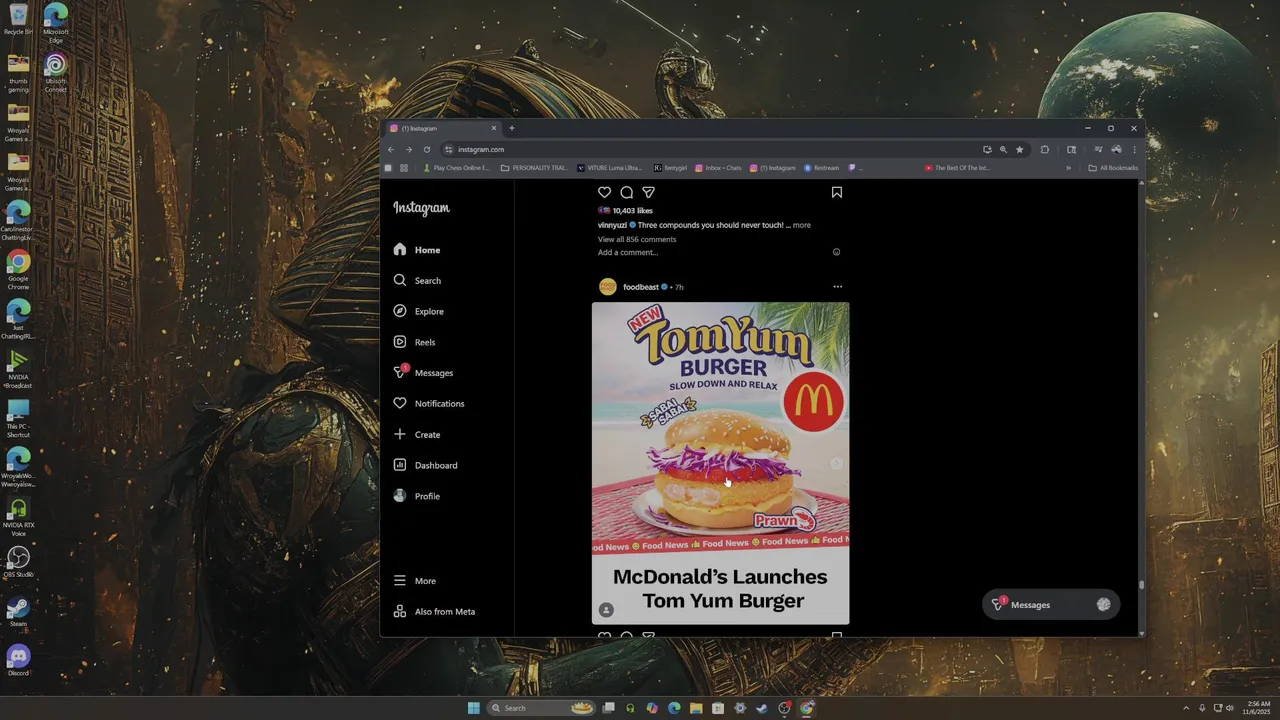Like the vinnyuzzi post with heart icon
The width and height of the screenshot is (1280, 720).
point(604,192)
